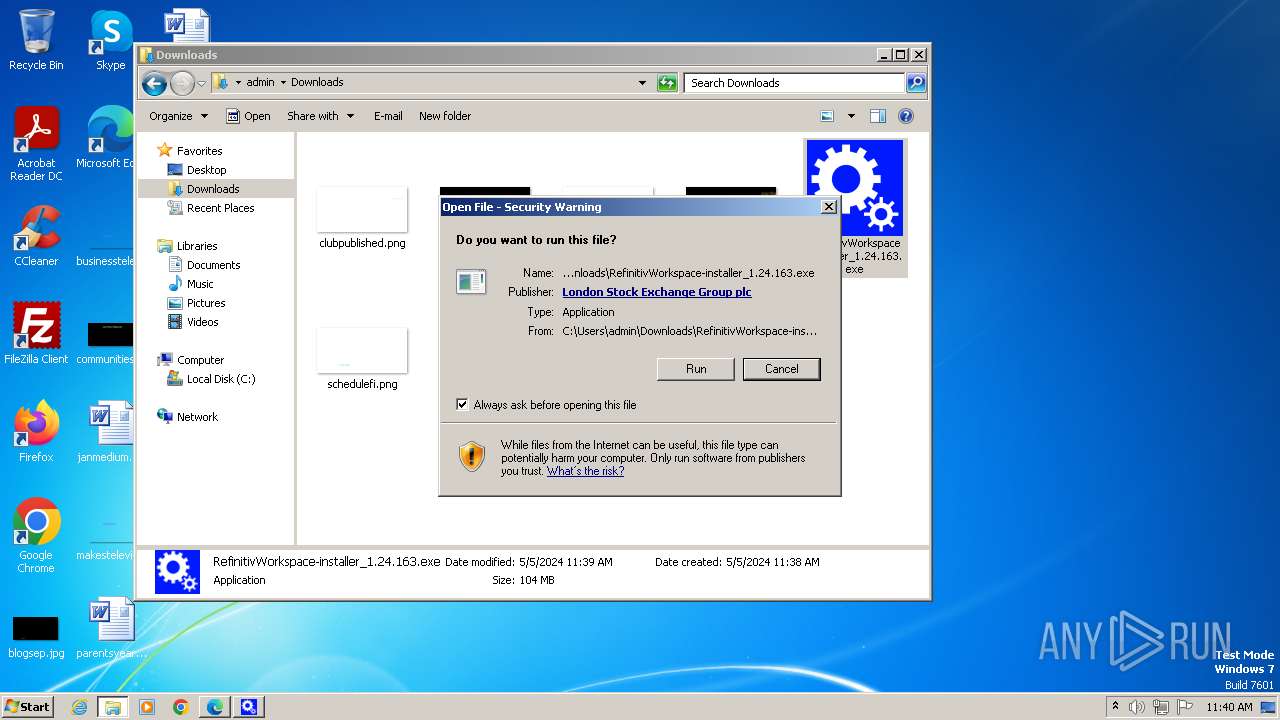Click the search magnifier icon

(915, 83)
